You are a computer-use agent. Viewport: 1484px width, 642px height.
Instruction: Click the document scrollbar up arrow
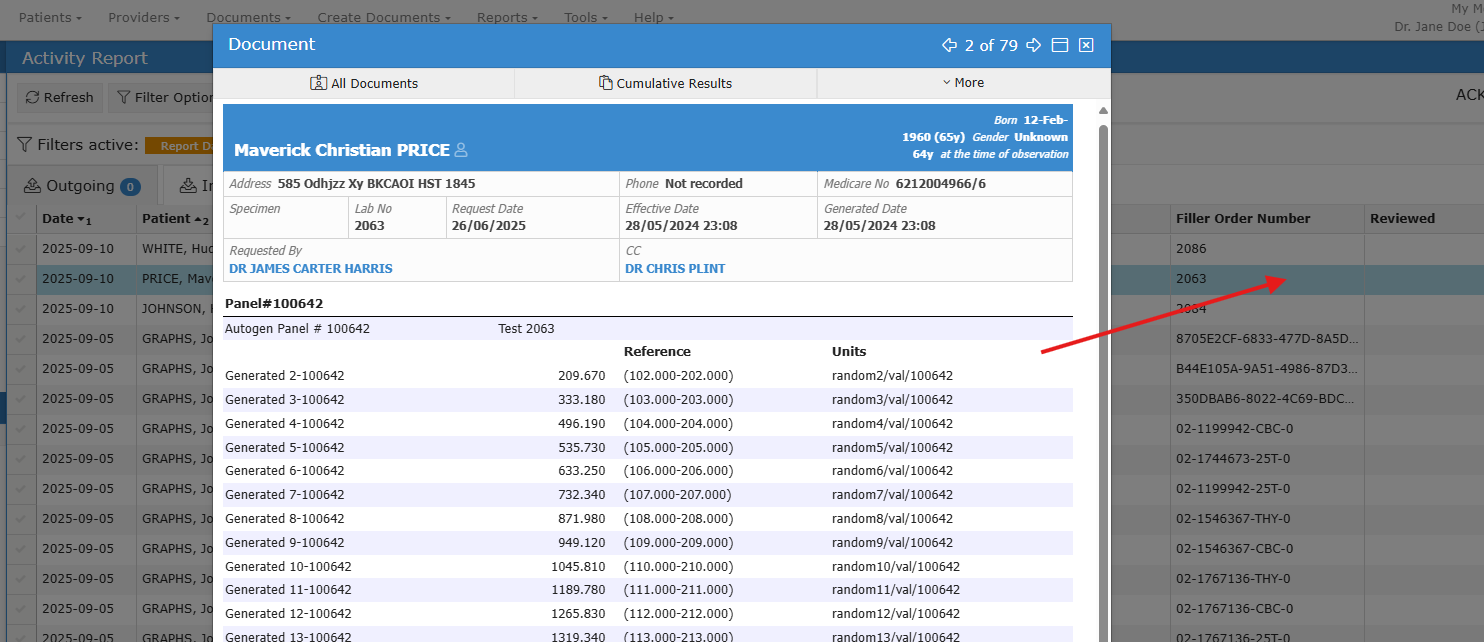point(1103,111)
